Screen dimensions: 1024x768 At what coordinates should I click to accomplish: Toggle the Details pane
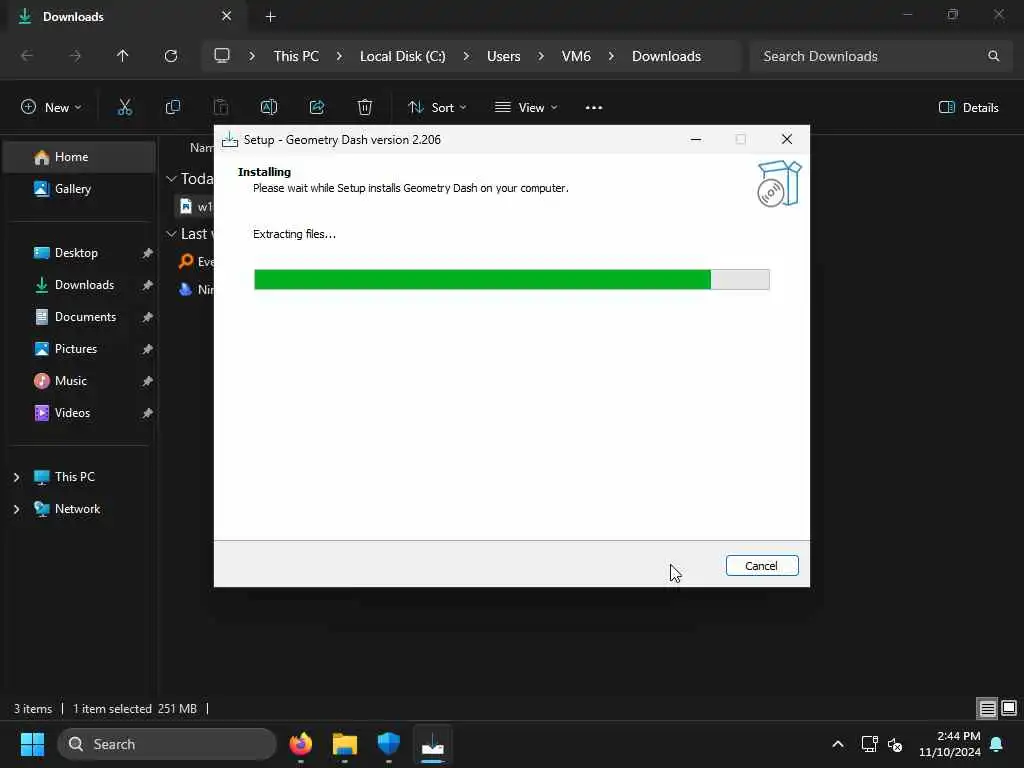click(968, 108)
